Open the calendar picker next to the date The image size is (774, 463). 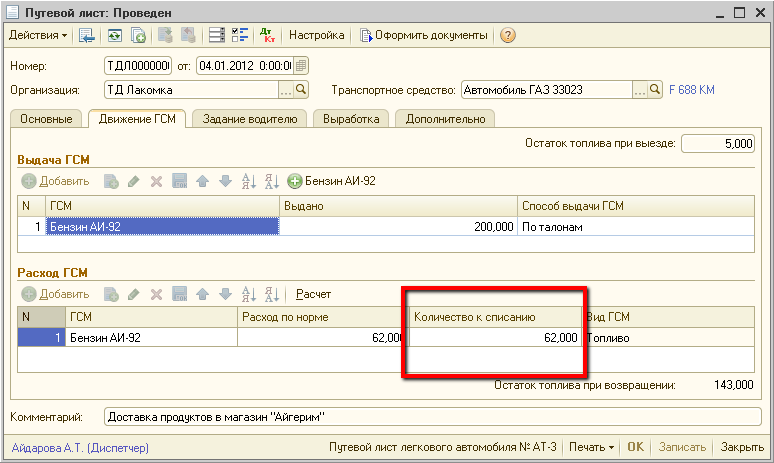pyautogui.click(x=301, y=66)
